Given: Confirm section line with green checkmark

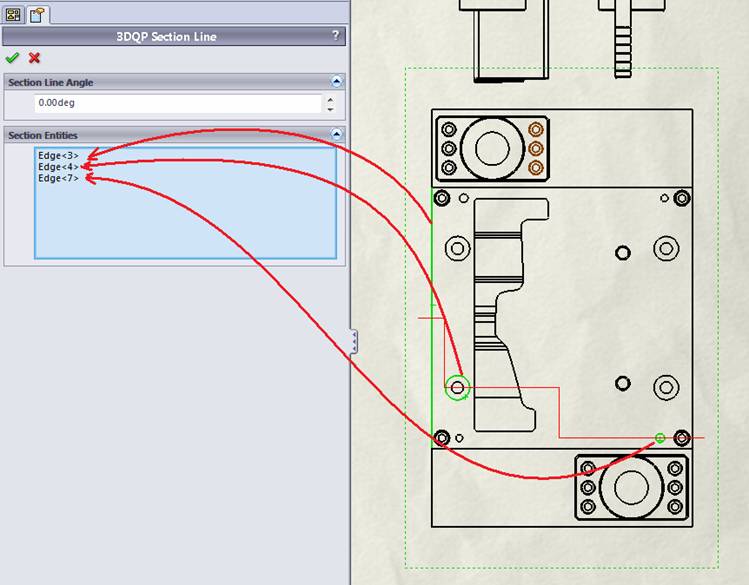Looking at the screenshot, I should 12,58.
